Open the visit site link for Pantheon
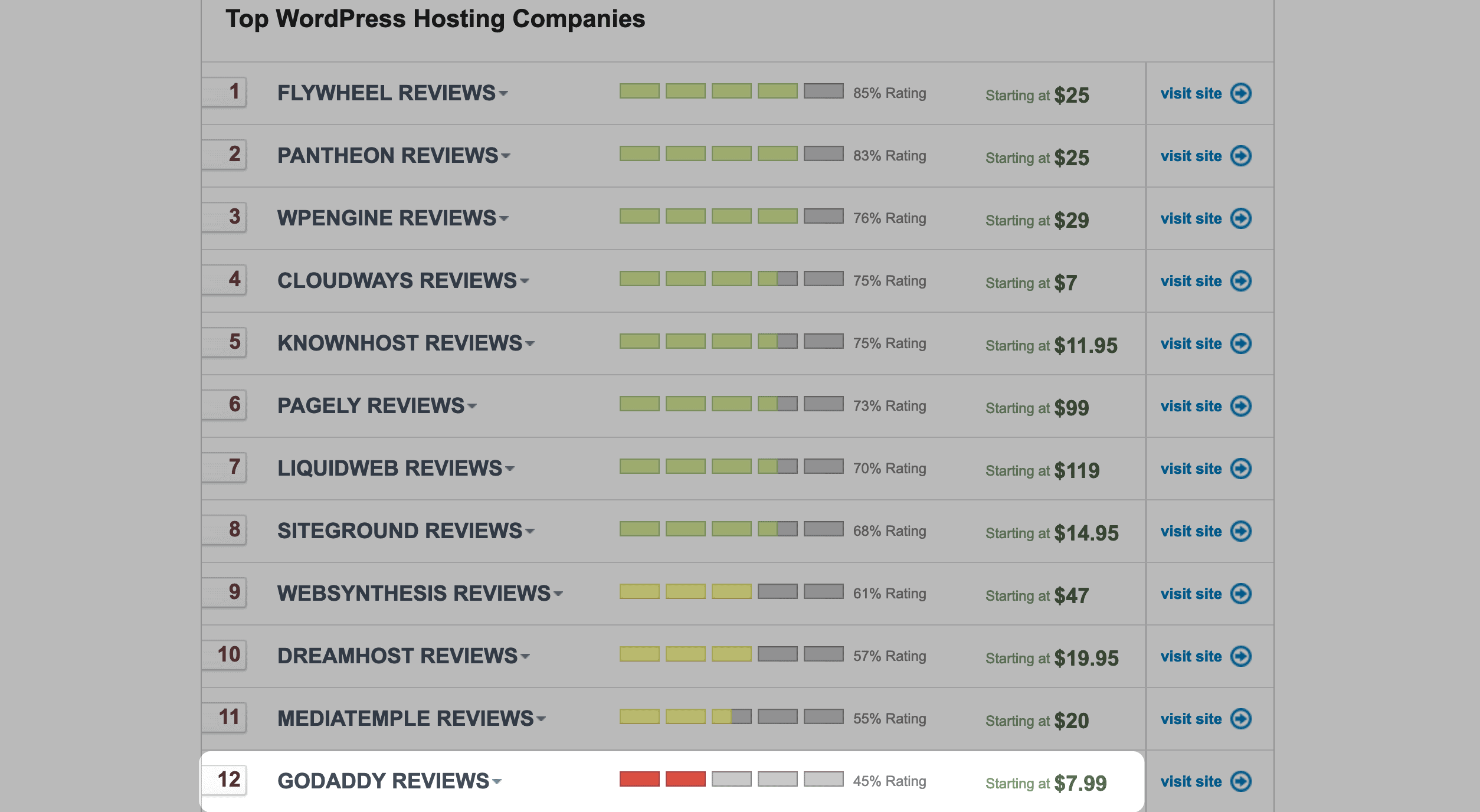Screen dimensions: 1480x812 tap(1191, 156)
